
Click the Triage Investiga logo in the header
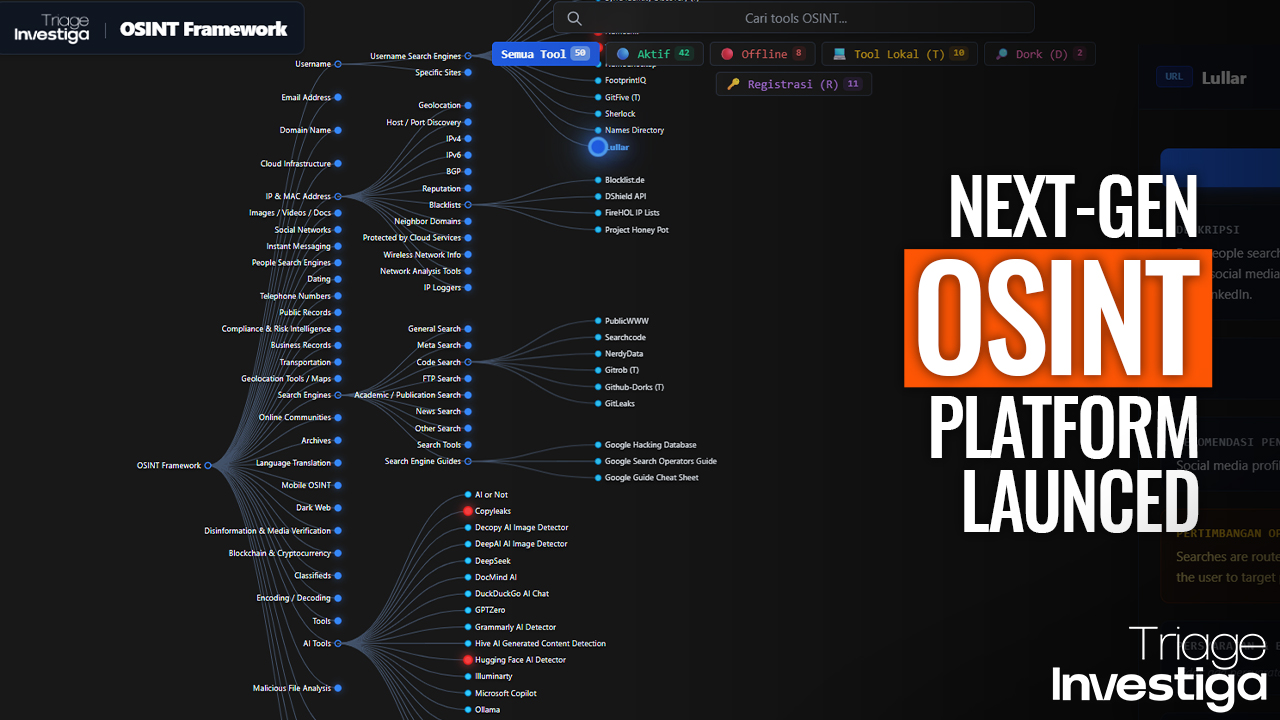pyautogui.click(x=52, y=28)
